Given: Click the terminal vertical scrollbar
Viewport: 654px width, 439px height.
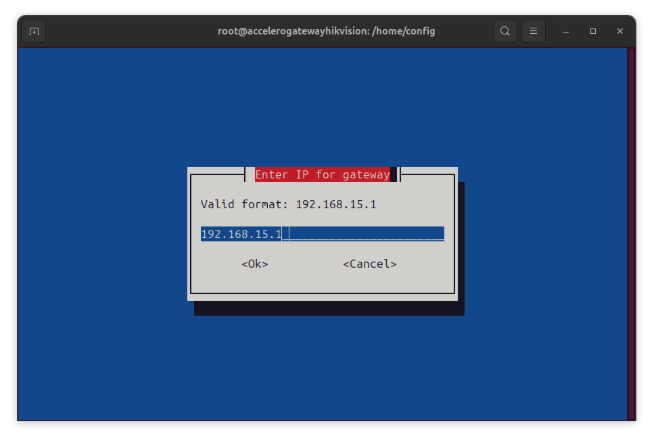Looking at the screenshot, I should [x=631, y=234].
